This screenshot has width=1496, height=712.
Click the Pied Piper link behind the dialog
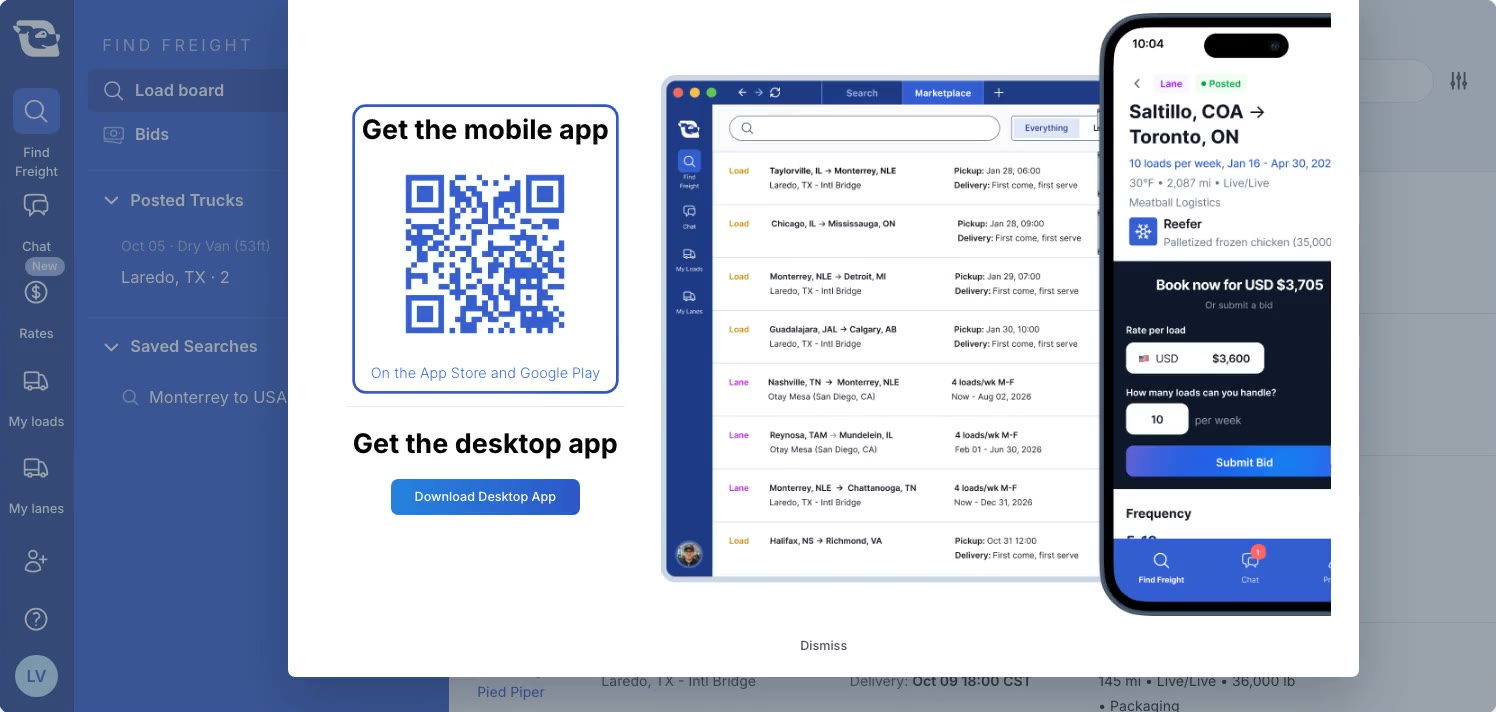pos(511,692)
